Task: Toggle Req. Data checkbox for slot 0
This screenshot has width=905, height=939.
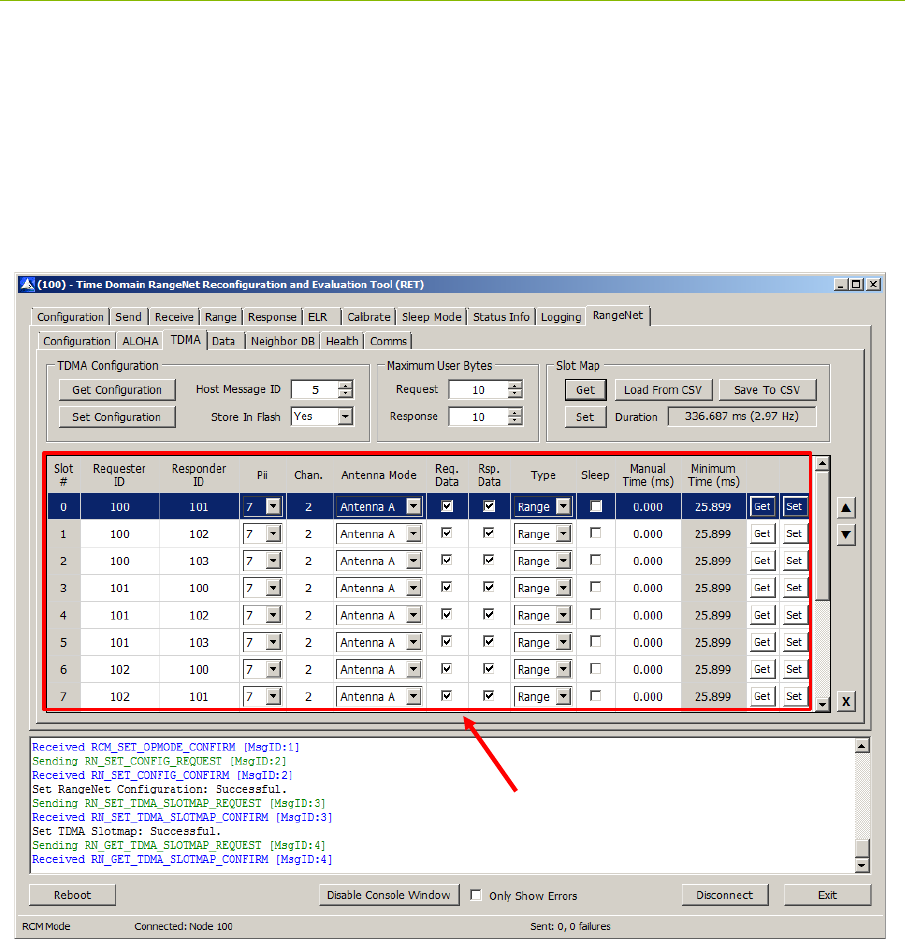Action: (447, 506)
